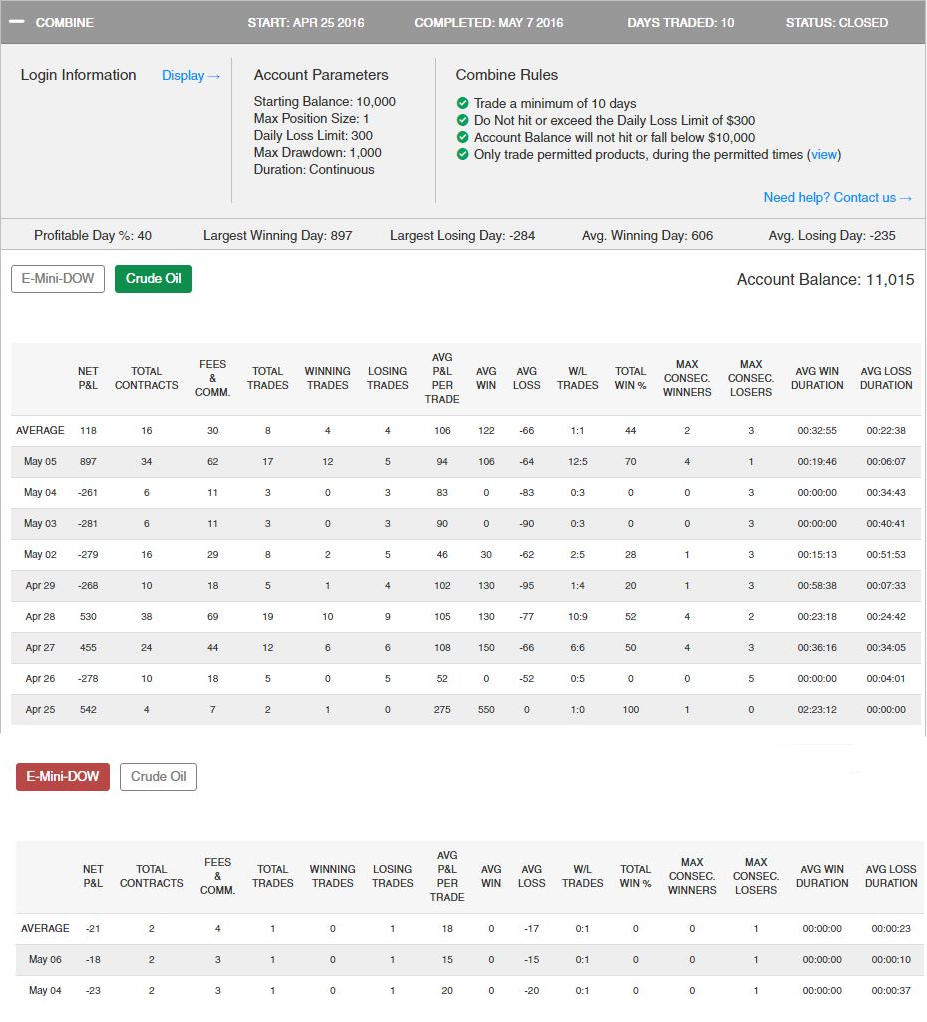The height and width of the screenshot is (1022, 927).
Task: Switch to Crude Oil tab in lower section
Action: click(158, 776)
